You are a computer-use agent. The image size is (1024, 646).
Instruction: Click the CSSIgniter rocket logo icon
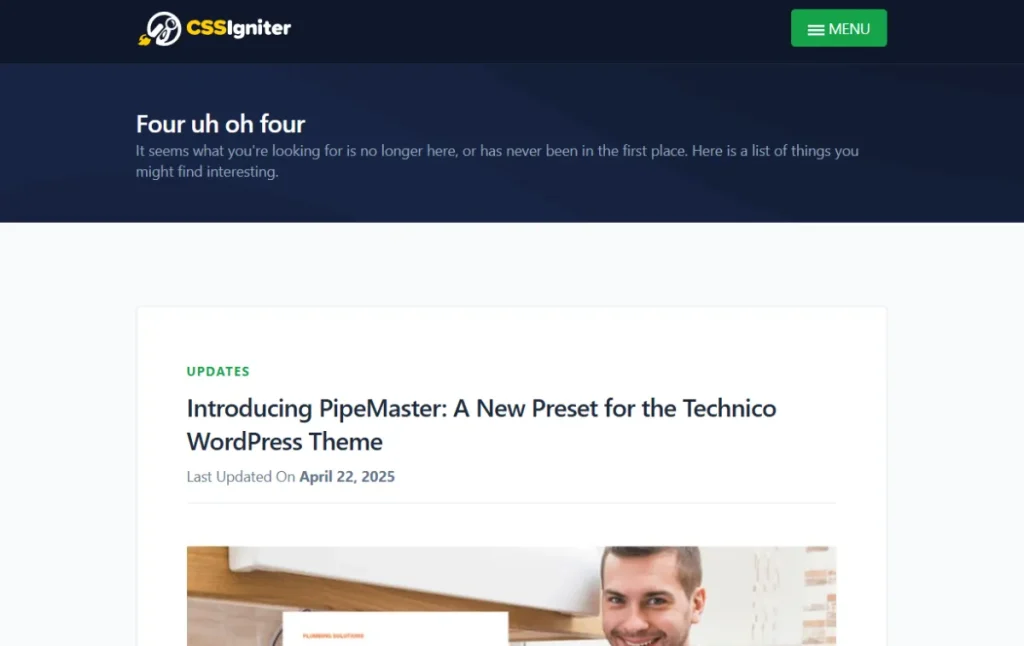pos(159,29)
